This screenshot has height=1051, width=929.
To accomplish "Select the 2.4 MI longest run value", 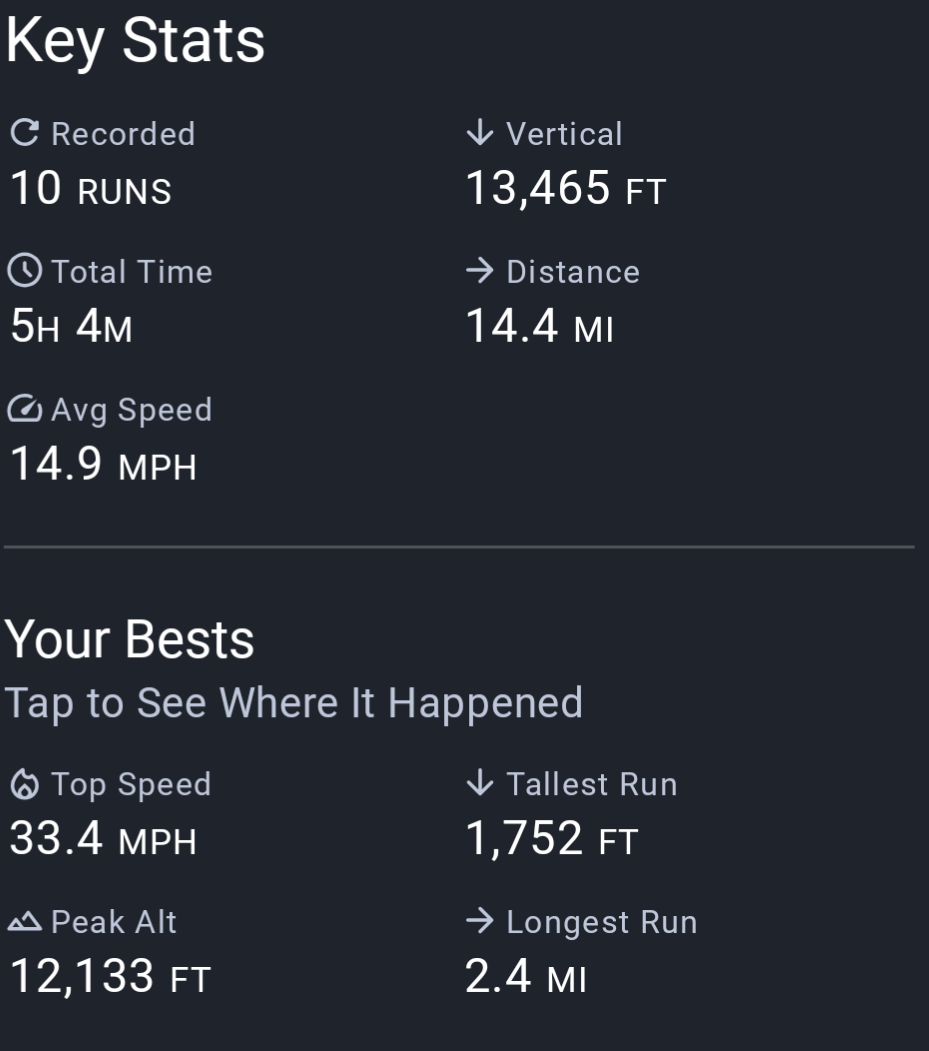I will pyautogui.click(x=525, y=977).
